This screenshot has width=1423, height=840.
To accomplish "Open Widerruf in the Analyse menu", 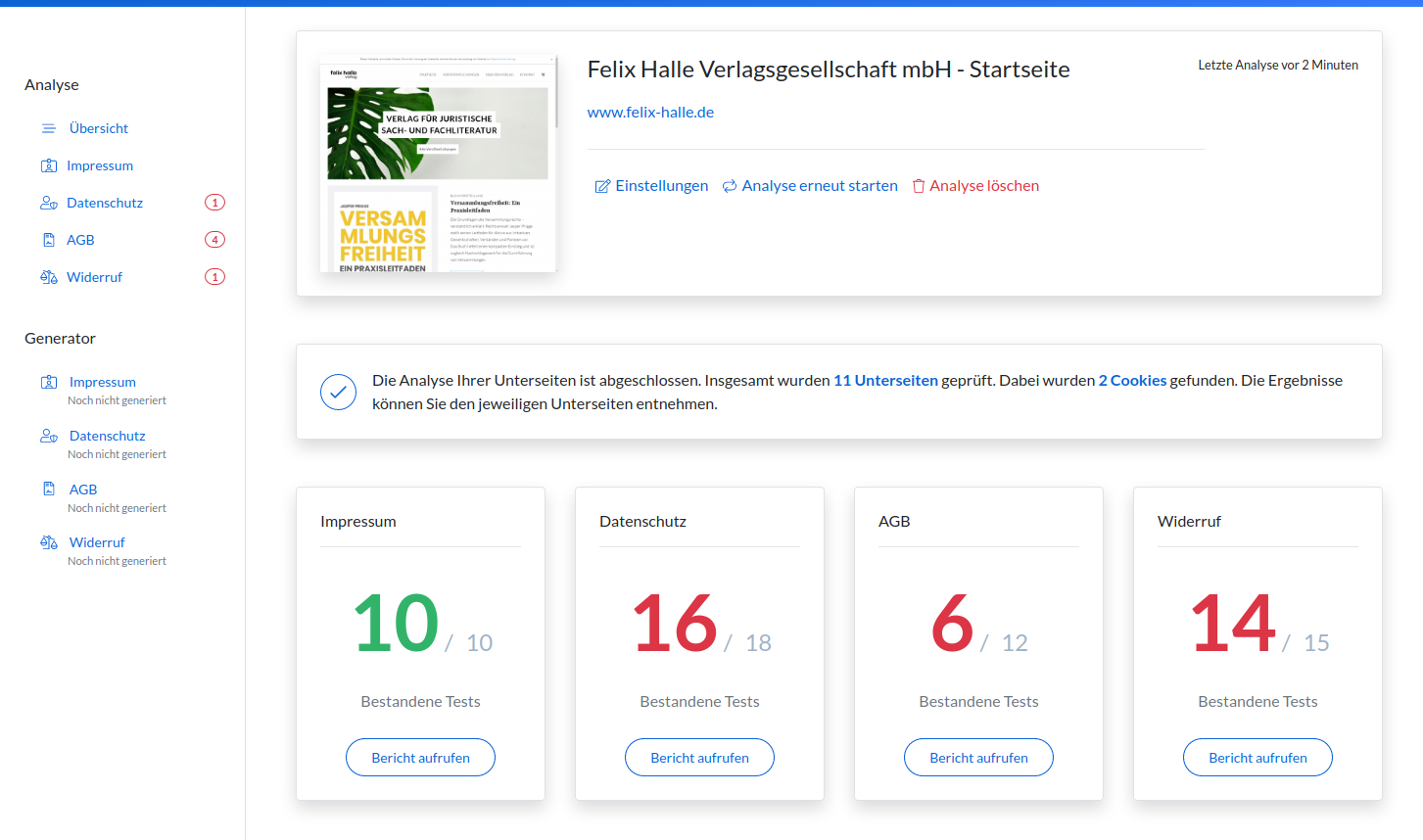I will coord(94,277).
